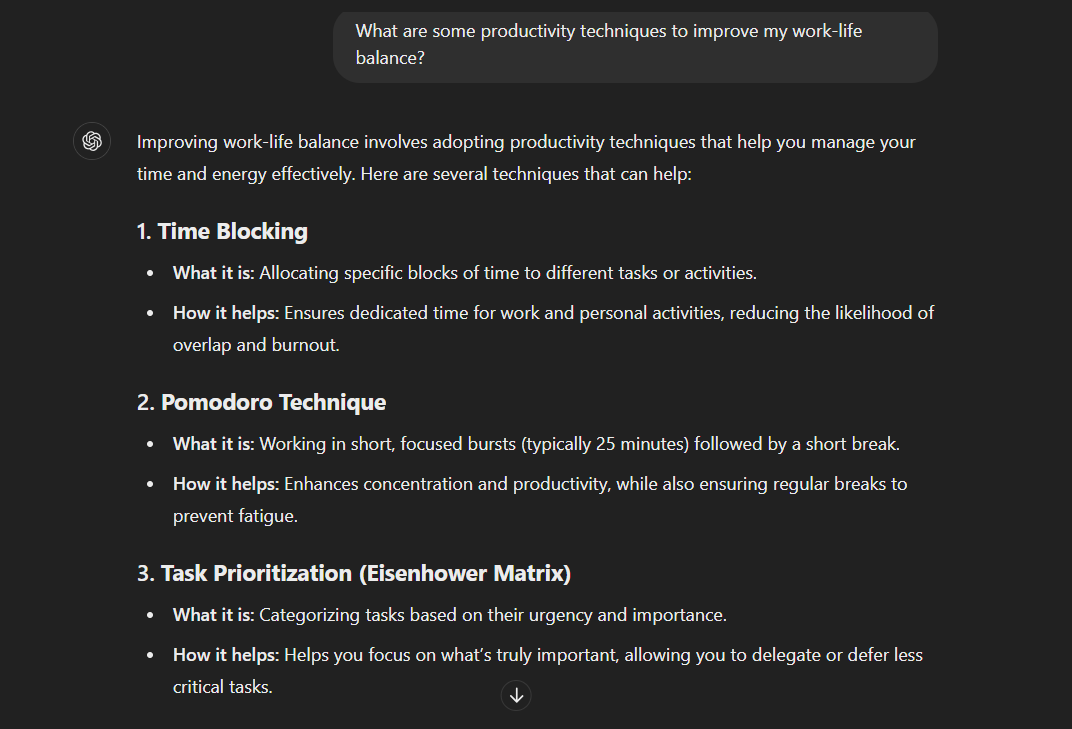The image size is (1072, 729).
Task: Click "What it is:" under Time Blocking
Action: (213, 273)
